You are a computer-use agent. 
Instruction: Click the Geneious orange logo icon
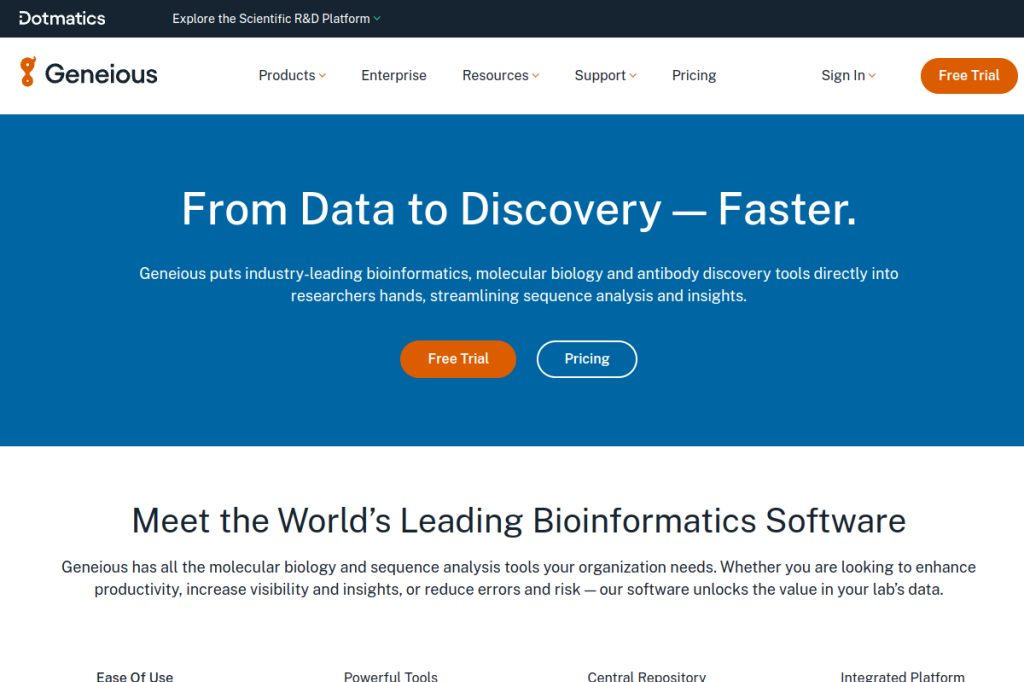tap(27, 71)
